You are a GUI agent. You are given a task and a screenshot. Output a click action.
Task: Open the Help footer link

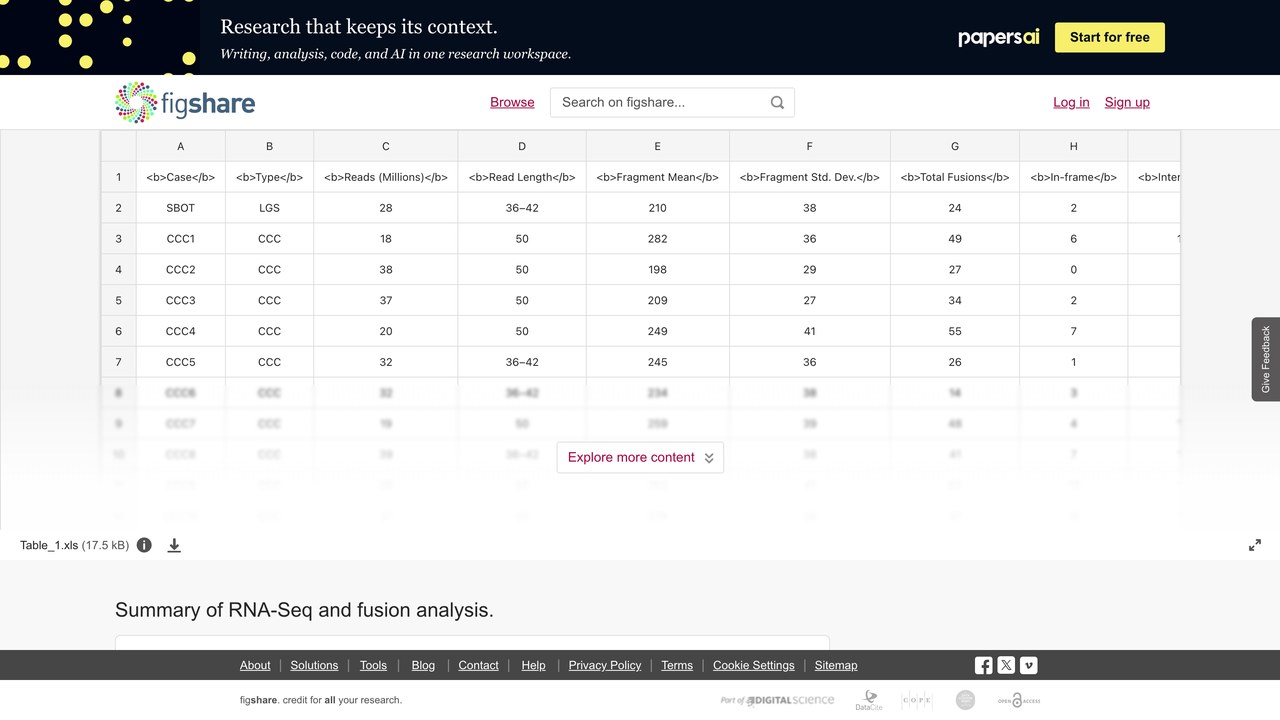533,665
